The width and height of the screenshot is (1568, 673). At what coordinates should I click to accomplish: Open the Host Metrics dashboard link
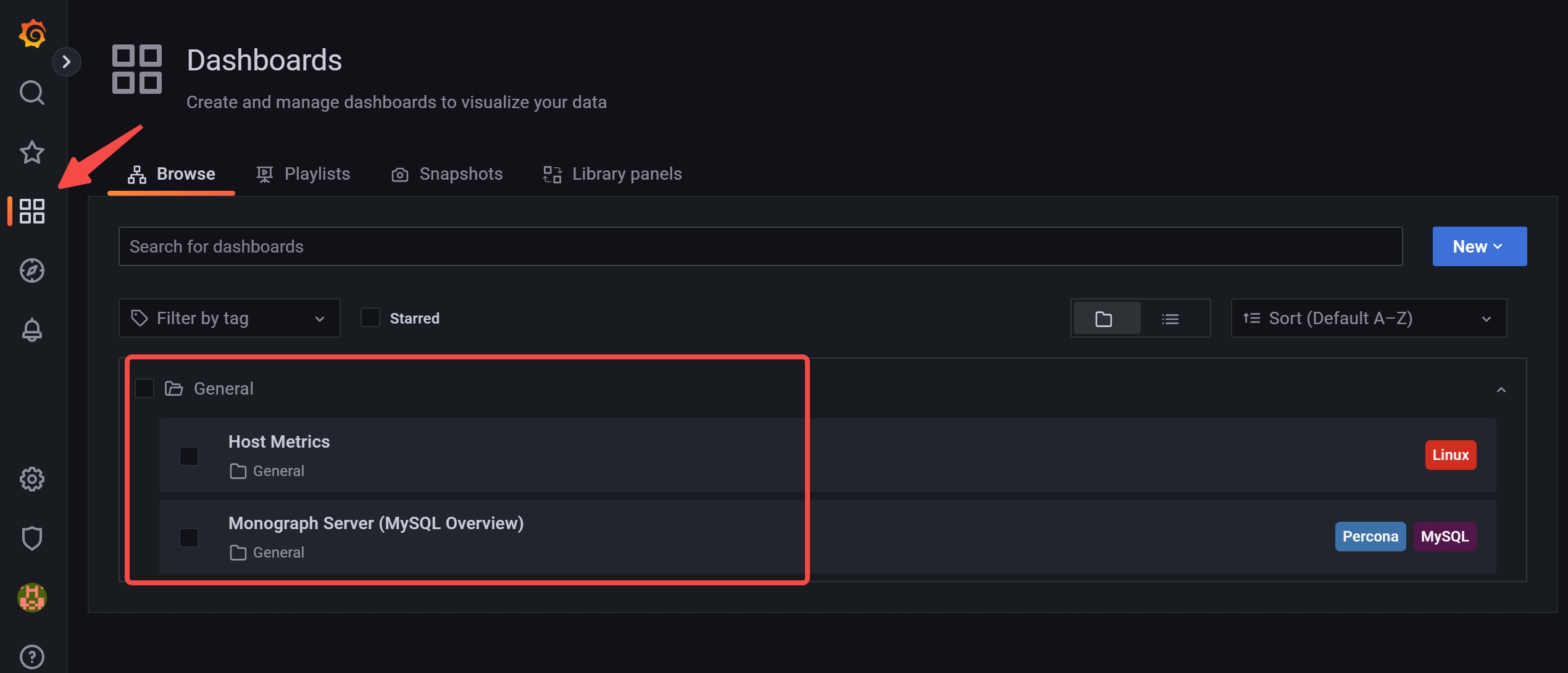point(279,441)
